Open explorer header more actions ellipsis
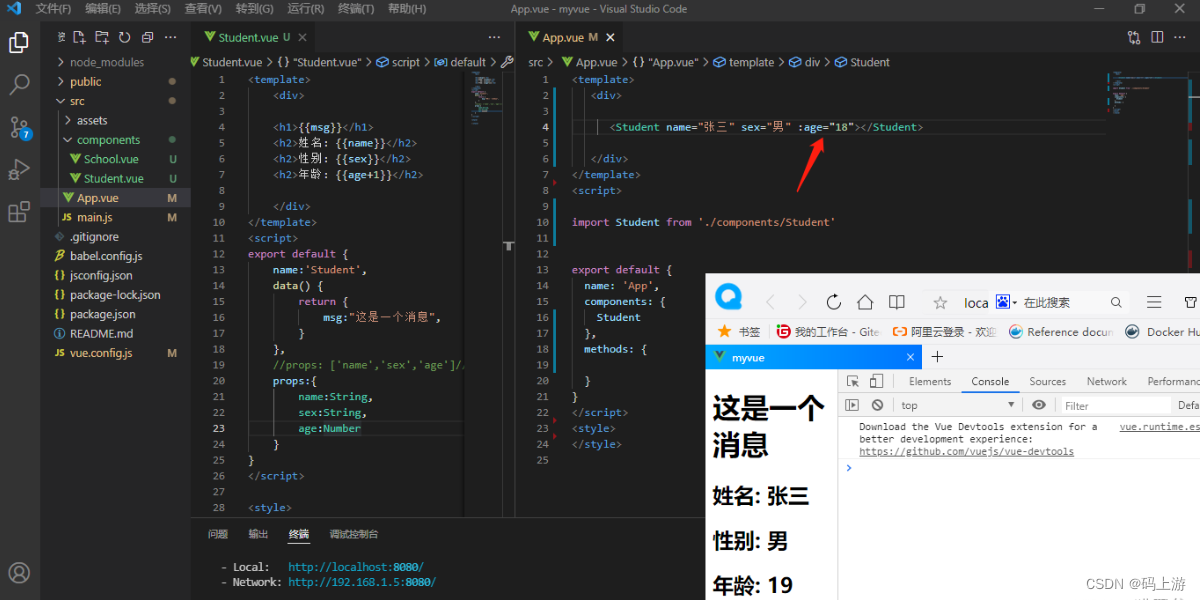The image size is (1201, 600). coord(171,37)
